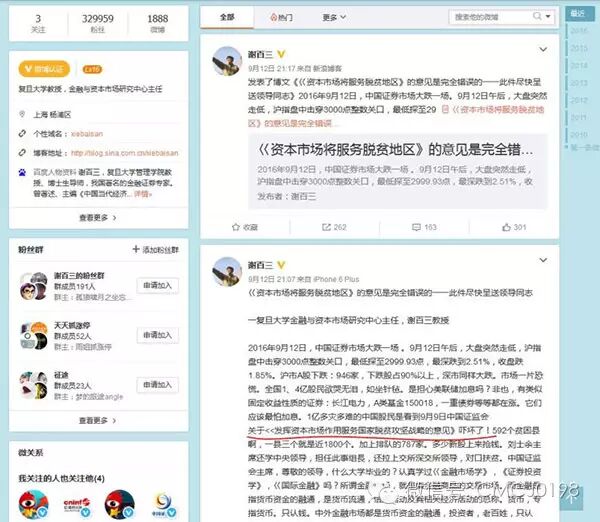This screenshot has height=522, width=600.
Task: Click 添加粉丝群 plus button
Action: pyautogui.click(x=156, y=250)
